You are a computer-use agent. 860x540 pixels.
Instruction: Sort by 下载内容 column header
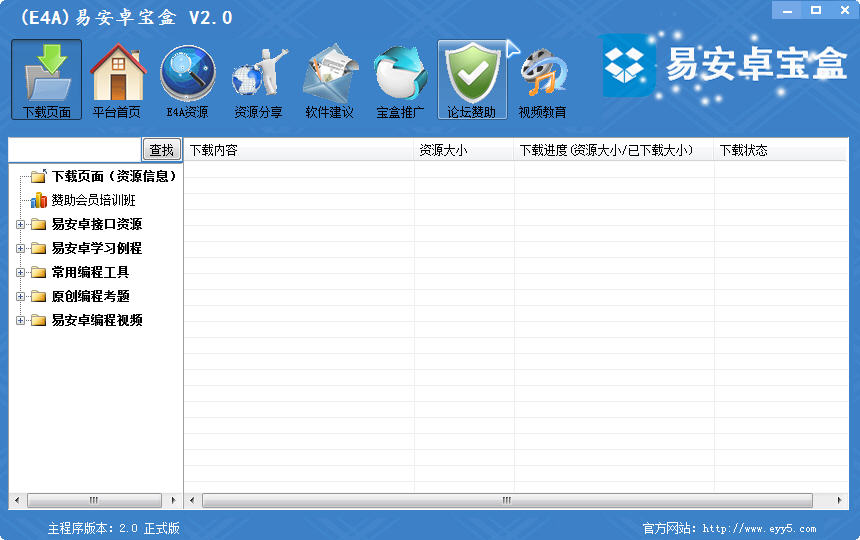(299, 150)
